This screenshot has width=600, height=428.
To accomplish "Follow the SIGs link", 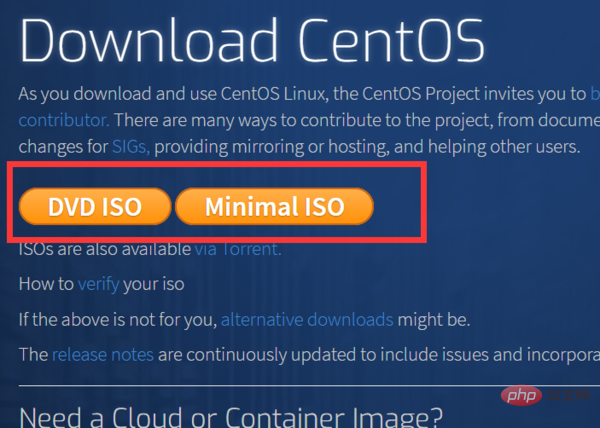I will pyautogui.click(x=131, y=147).
